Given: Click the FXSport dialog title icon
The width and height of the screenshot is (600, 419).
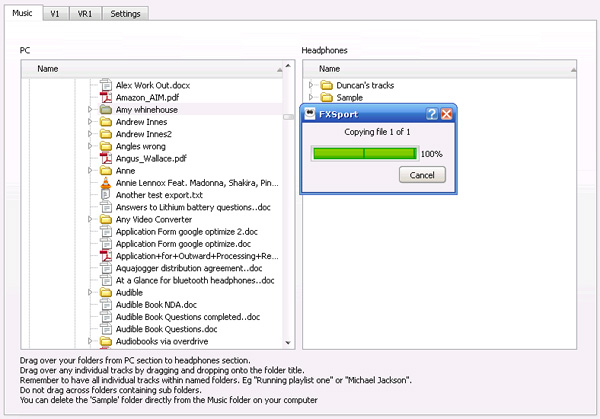Looking at the screenshot, I should [309, 114].
